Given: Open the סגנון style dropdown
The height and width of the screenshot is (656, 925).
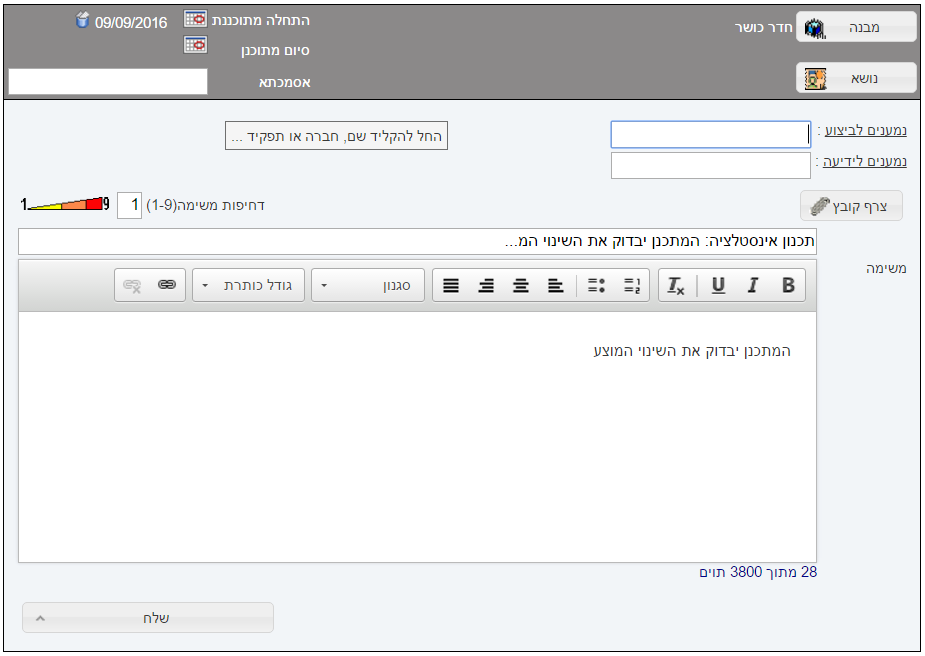Looking at the screenshot, I should (367, 286).
